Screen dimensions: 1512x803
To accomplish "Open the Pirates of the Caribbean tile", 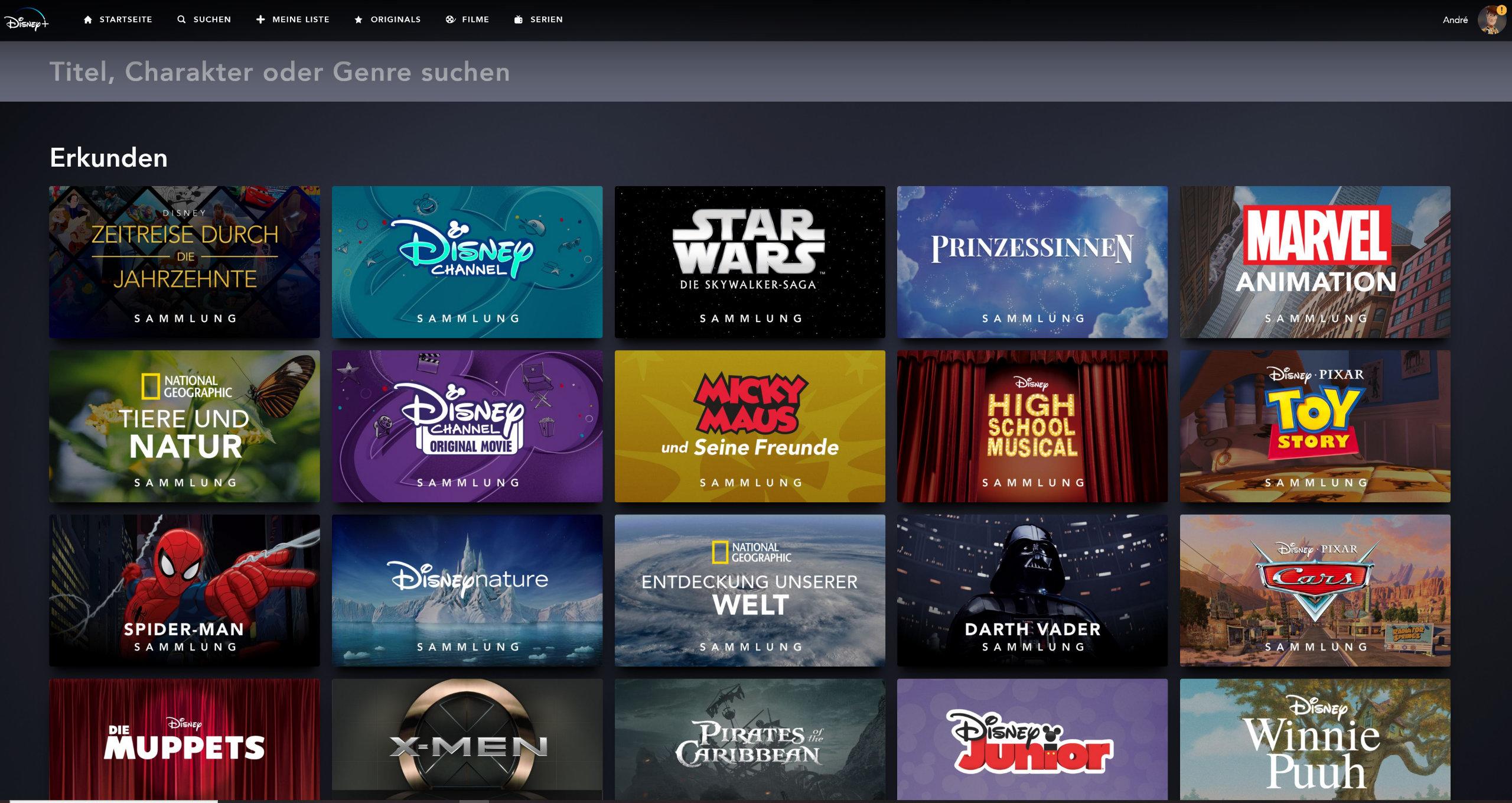I will (x=750, y=740).
